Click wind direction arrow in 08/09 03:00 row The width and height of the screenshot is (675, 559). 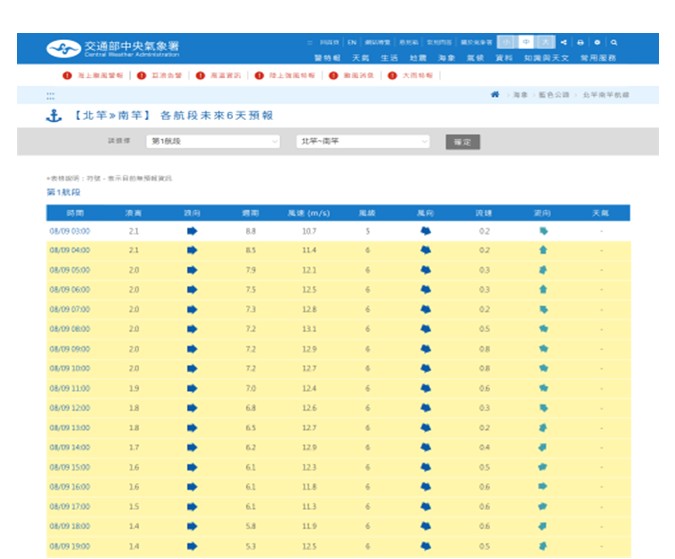426,231
